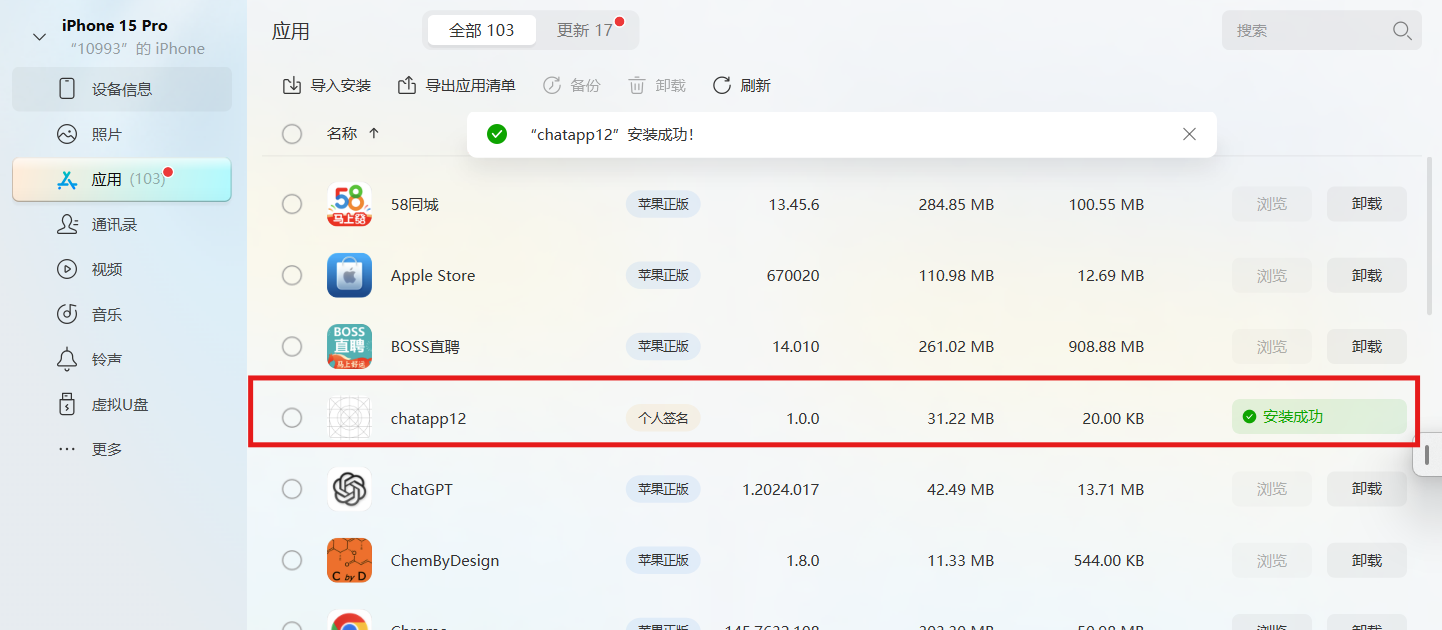Select the Apple Store row checkbox
The image size is (1442, 630).
click(x=292, y=275)
